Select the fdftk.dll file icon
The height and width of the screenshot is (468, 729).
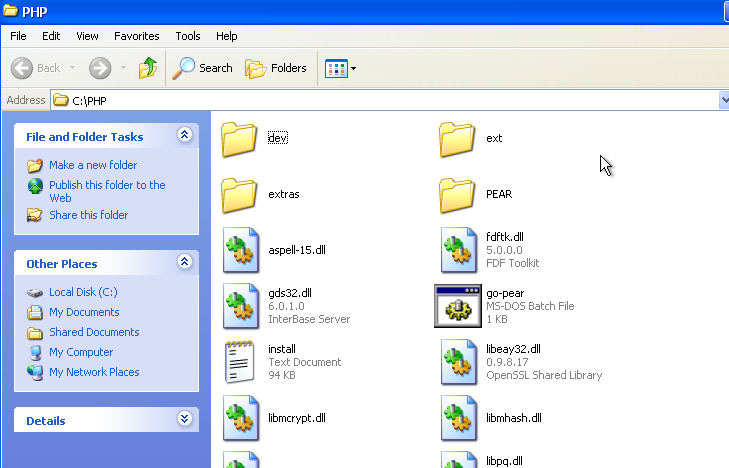coord(458,250)
